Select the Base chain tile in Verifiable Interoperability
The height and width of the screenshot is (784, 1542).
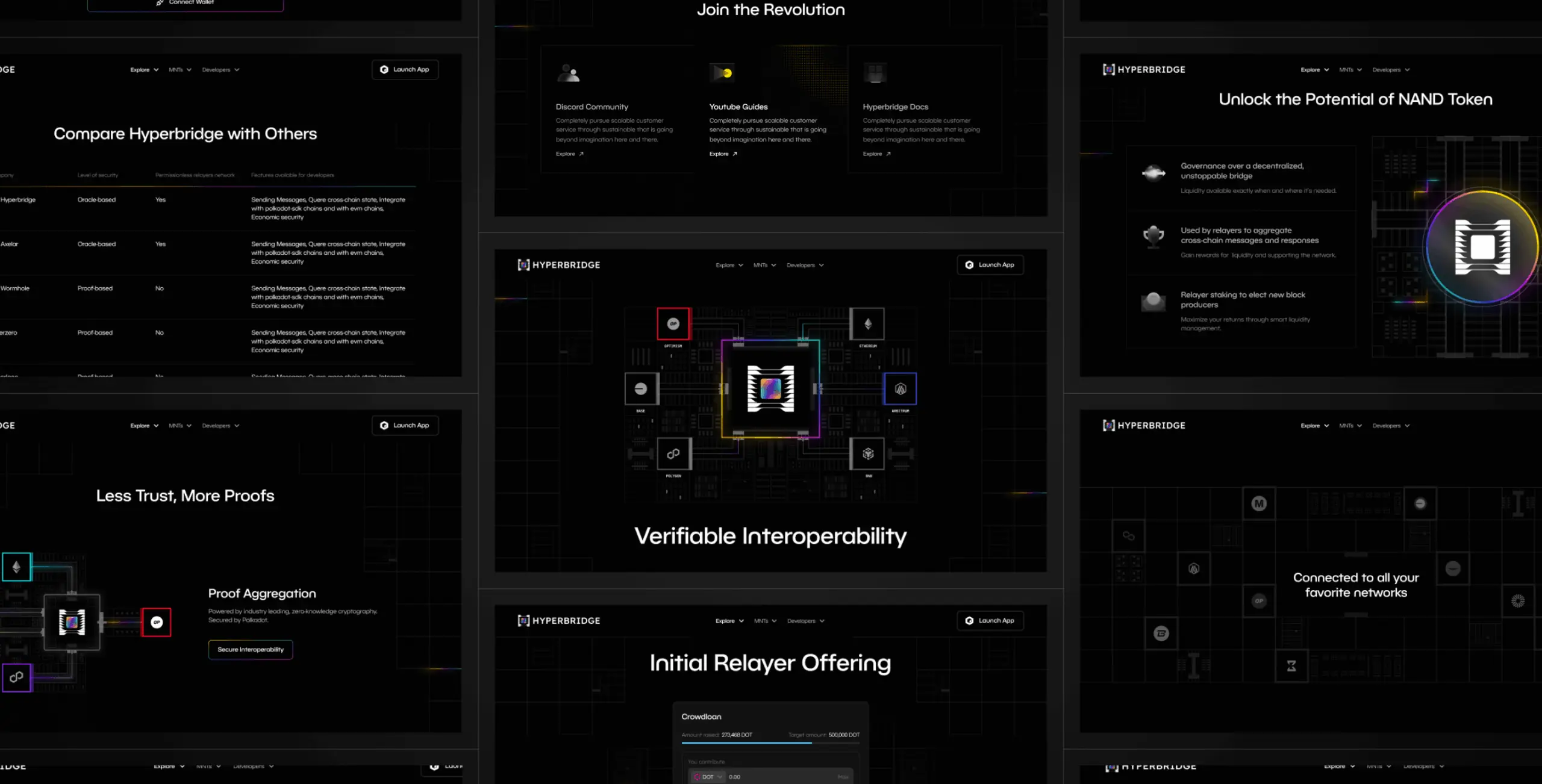(641, 389)
